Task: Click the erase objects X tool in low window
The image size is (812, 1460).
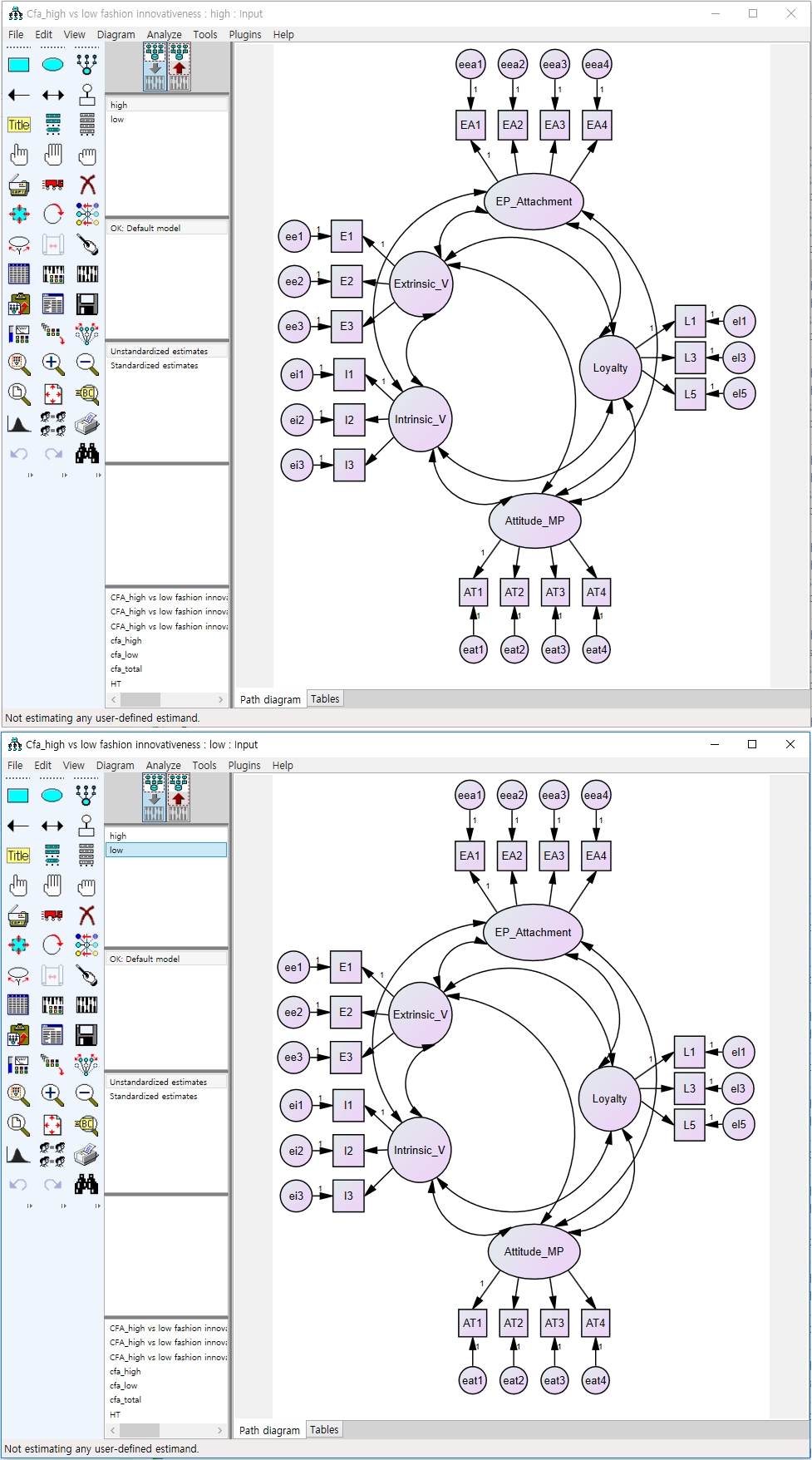Action: (86, 915)
